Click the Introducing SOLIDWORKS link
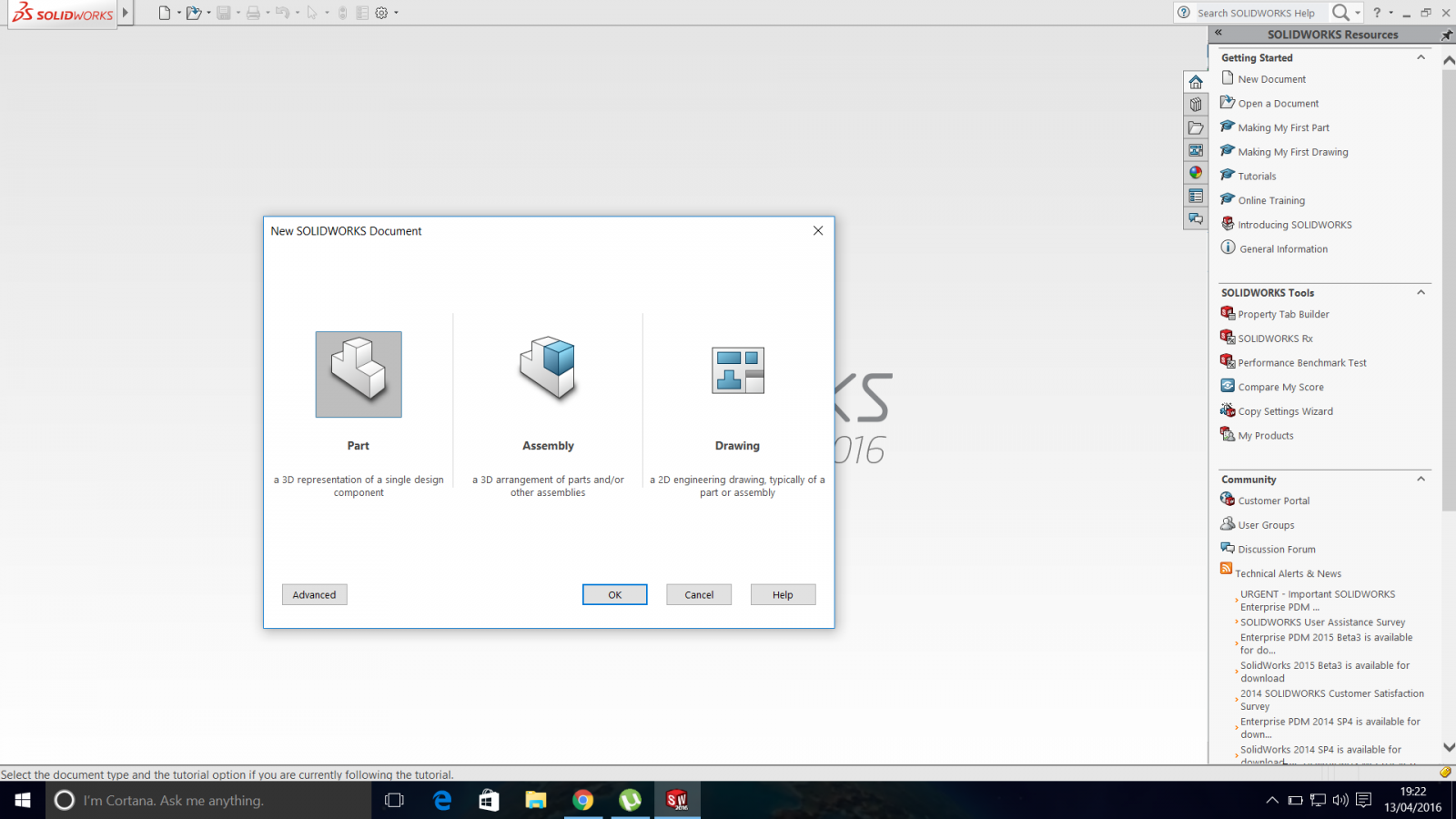 click(1295, 225)
